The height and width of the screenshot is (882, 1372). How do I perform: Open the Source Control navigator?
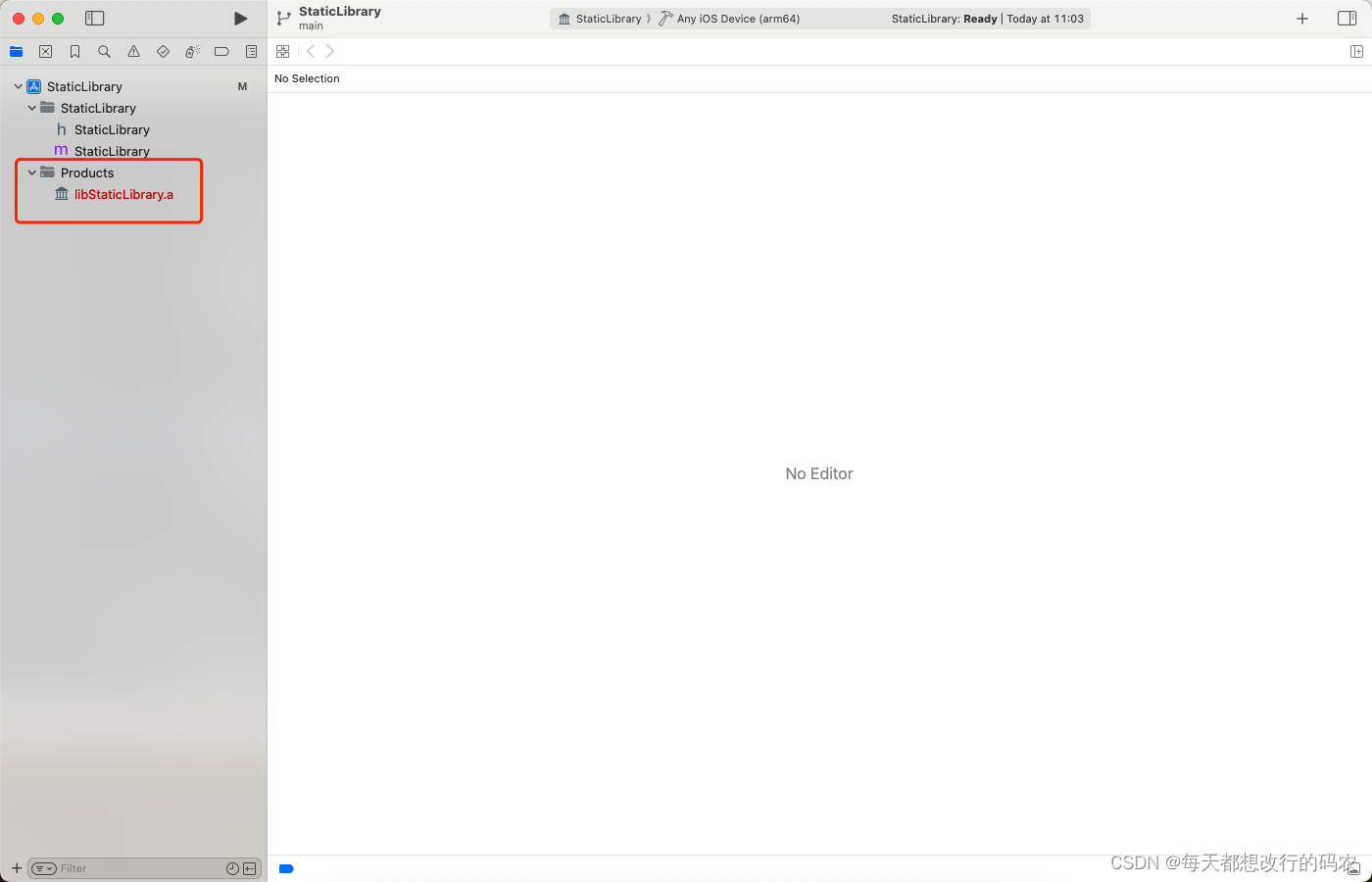46,52
